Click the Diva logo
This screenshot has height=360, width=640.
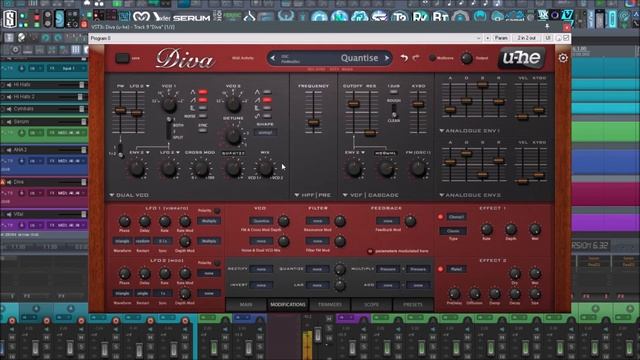click(185, 59)
